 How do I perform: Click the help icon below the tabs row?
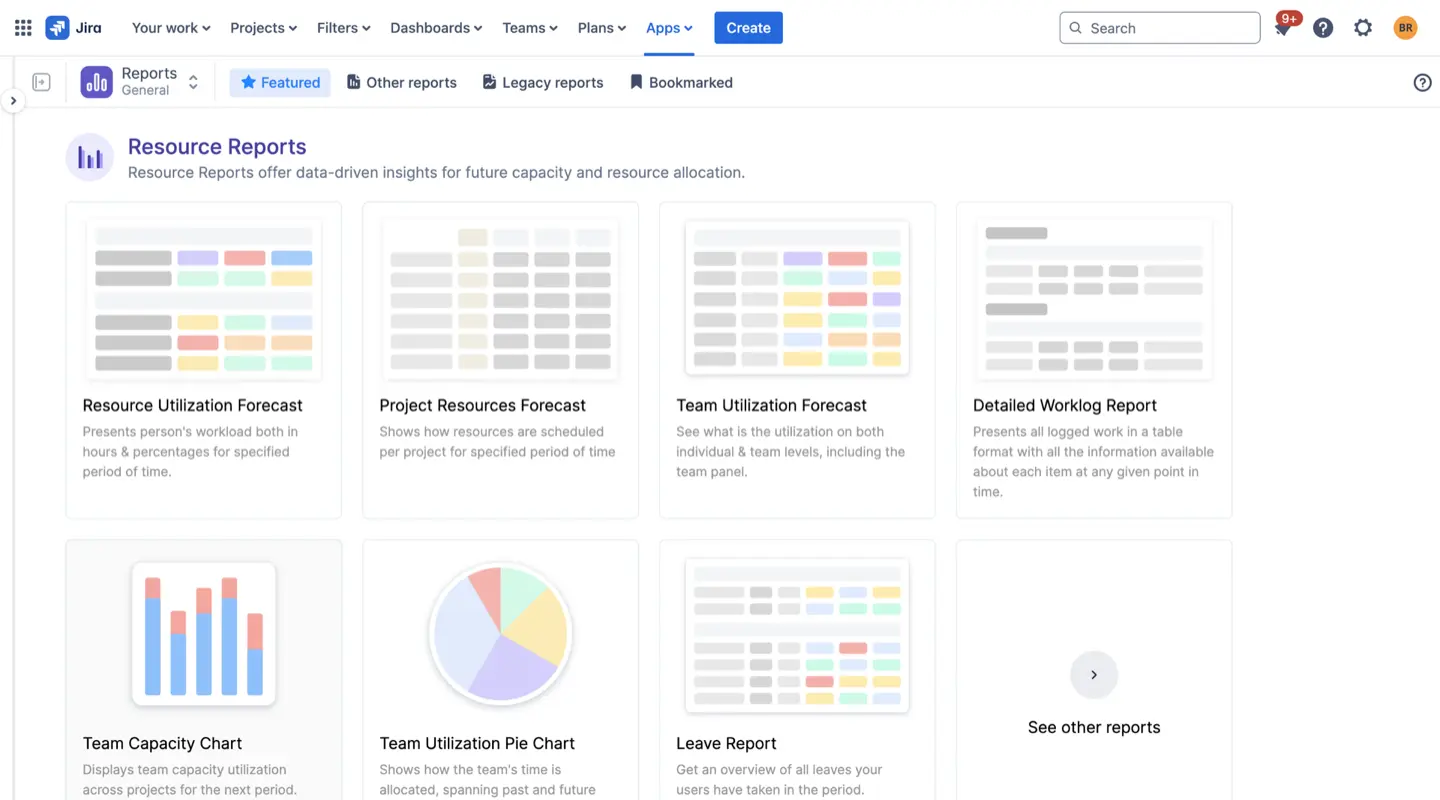[1422, 82]
